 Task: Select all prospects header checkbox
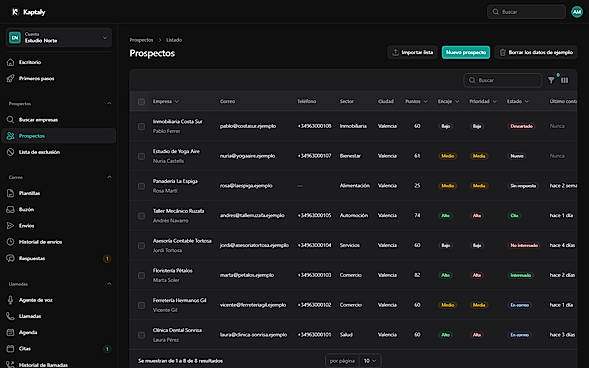141,101
